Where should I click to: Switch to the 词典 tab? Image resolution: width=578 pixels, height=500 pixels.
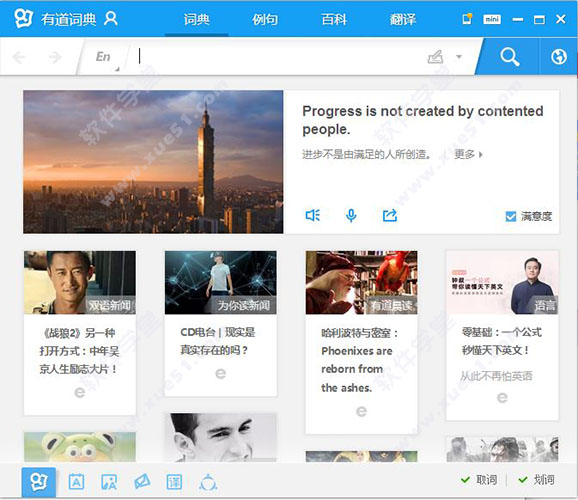[x=196, y=19]
